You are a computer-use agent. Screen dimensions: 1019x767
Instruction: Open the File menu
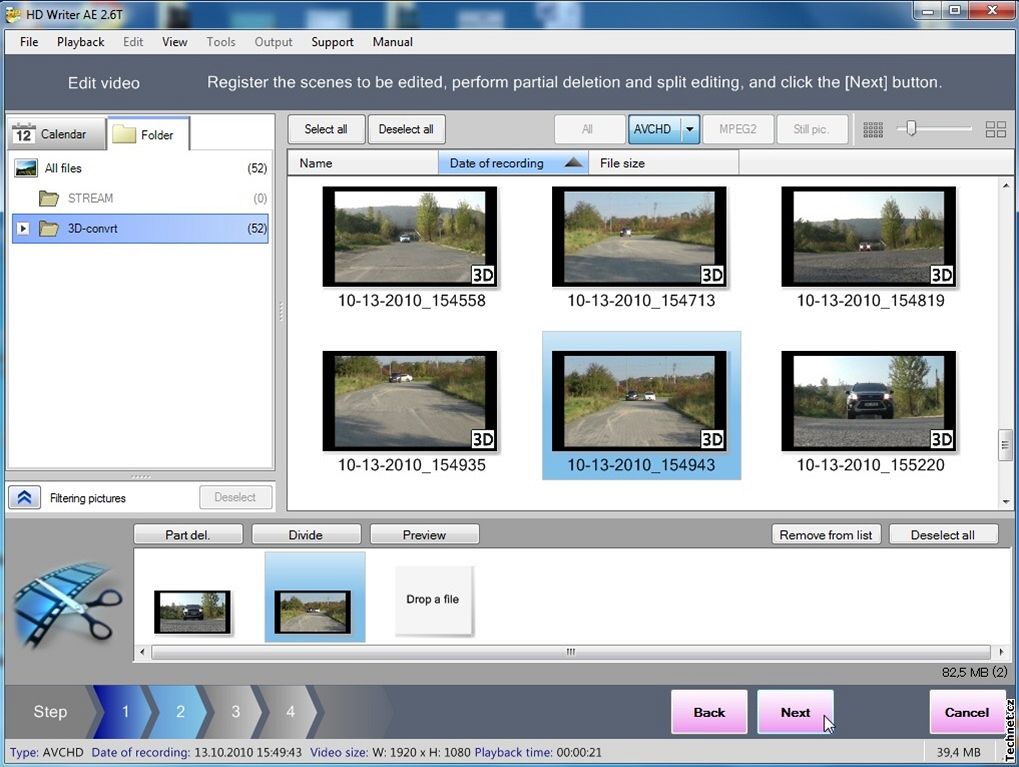point(29,42)
